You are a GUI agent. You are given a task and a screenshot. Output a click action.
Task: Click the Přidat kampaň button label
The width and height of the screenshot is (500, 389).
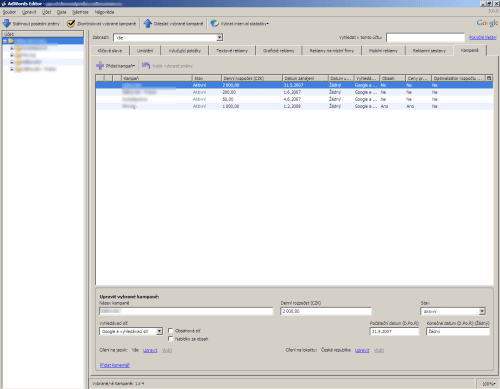coord(120,66)
